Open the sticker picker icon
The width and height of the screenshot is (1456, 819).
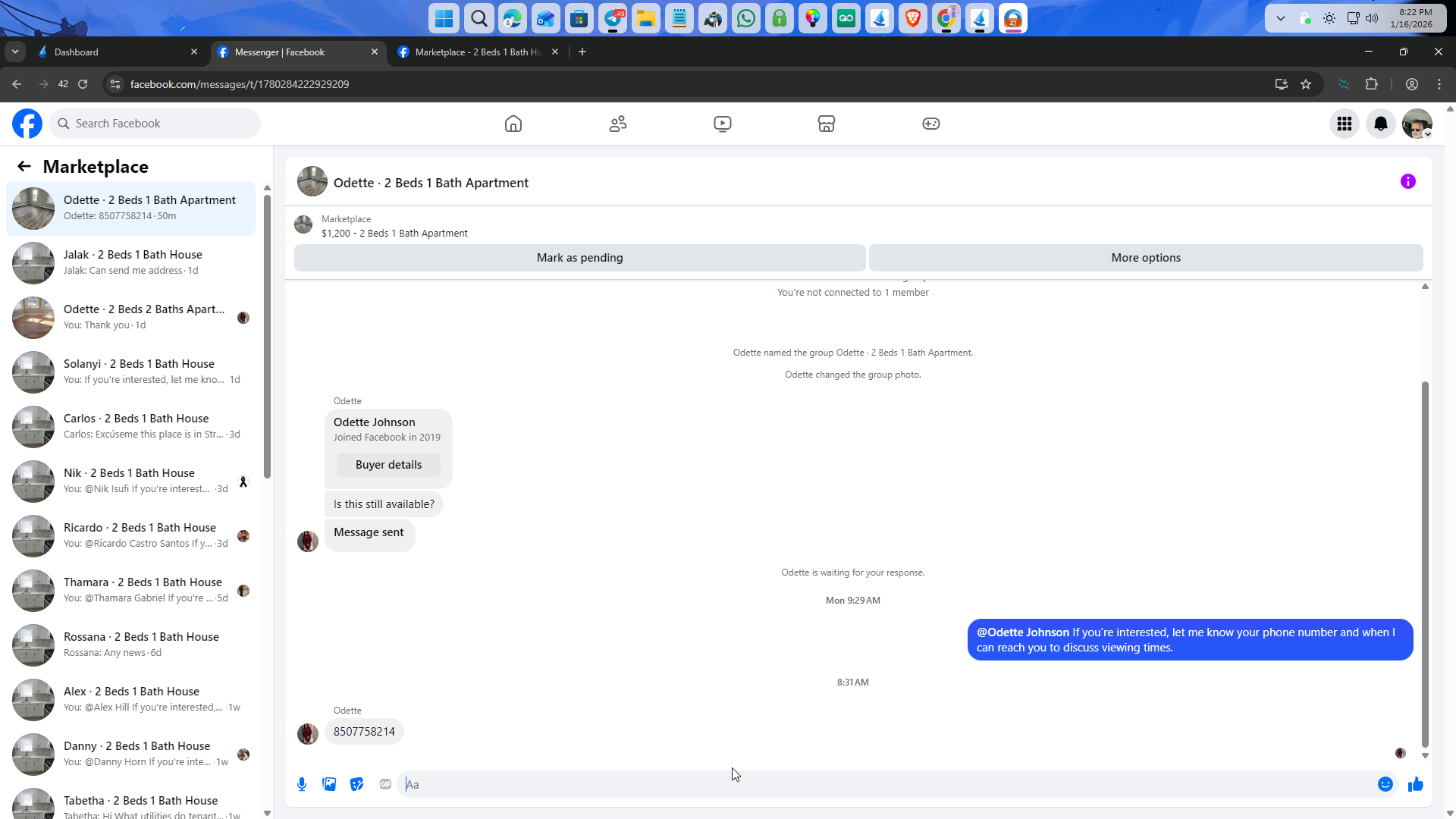[x=357, y=784]
